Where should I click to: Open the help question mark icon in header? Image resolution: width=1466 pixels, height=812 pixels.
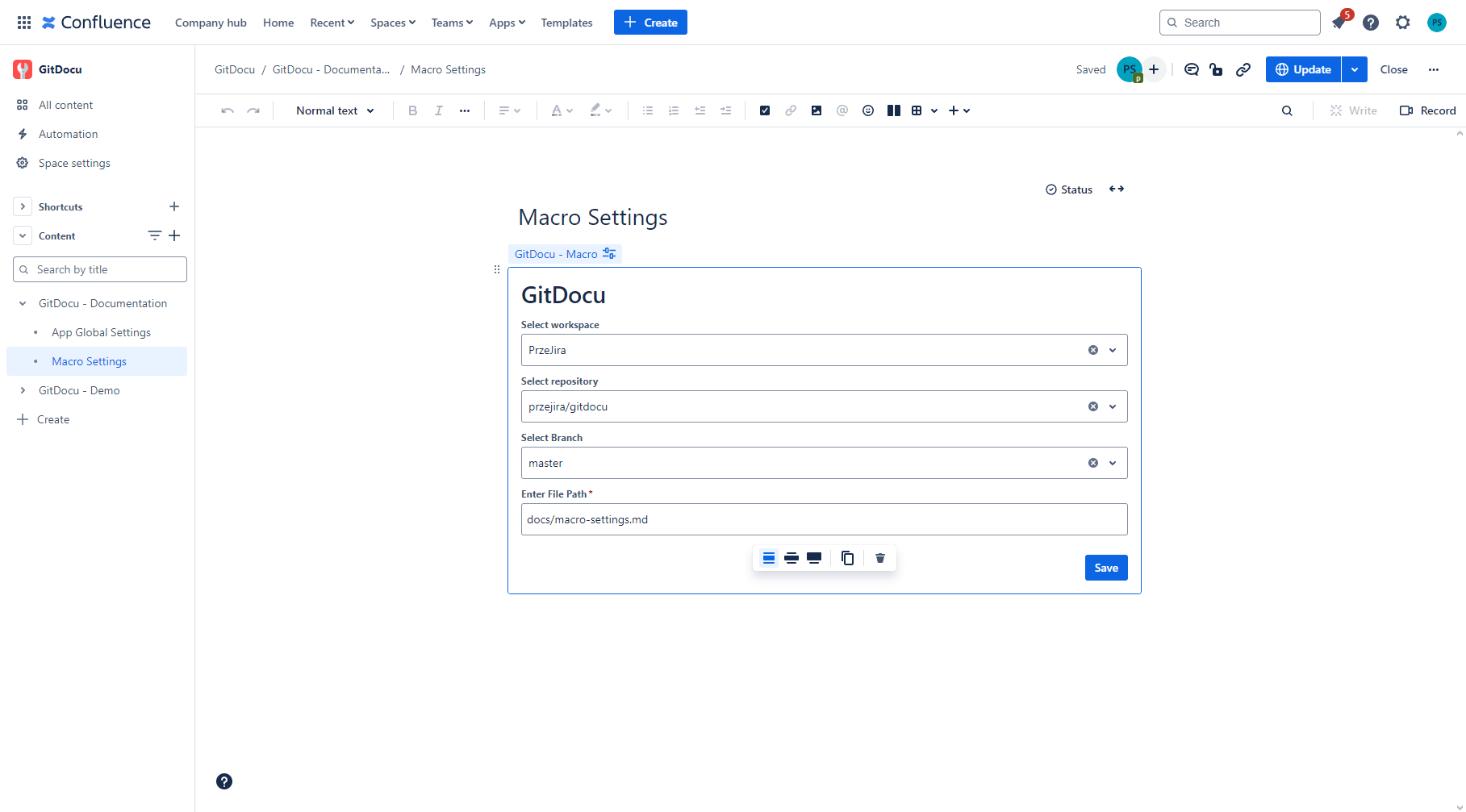click(x=1371, y=23)
